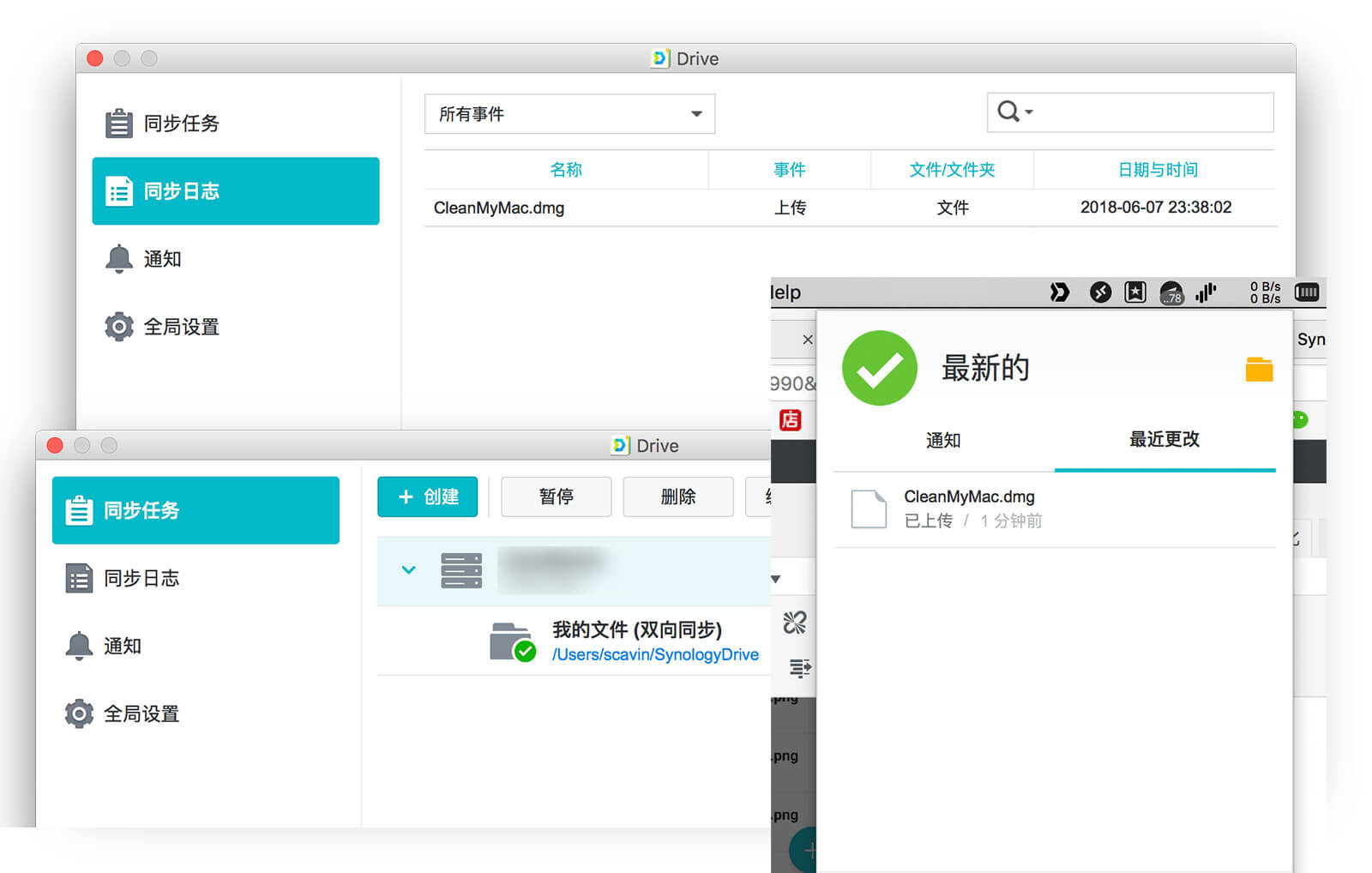
Task: Open 全局设置 in the back Drive window
Action: tap(236, 327)
